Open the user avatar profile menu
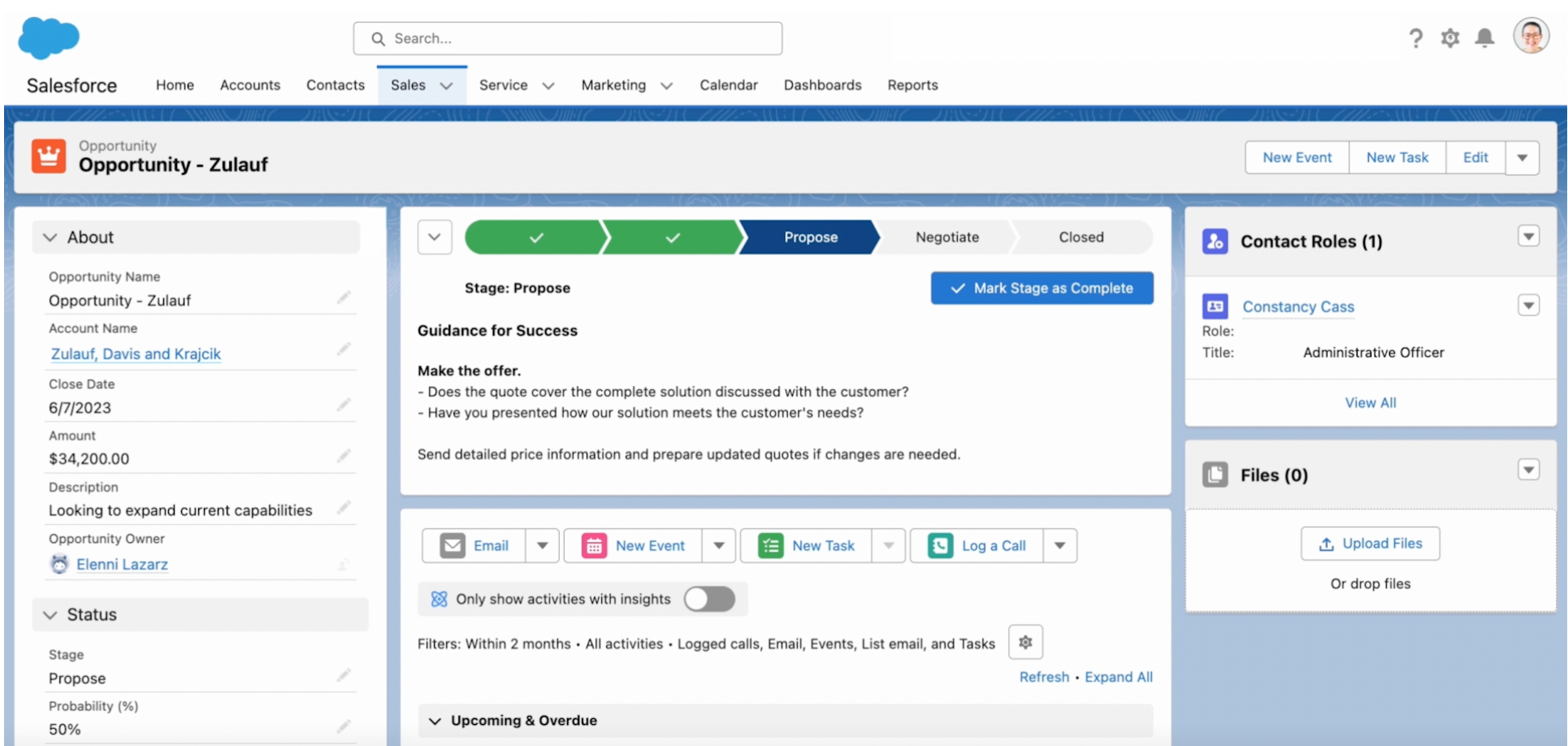 (1531, 37)
